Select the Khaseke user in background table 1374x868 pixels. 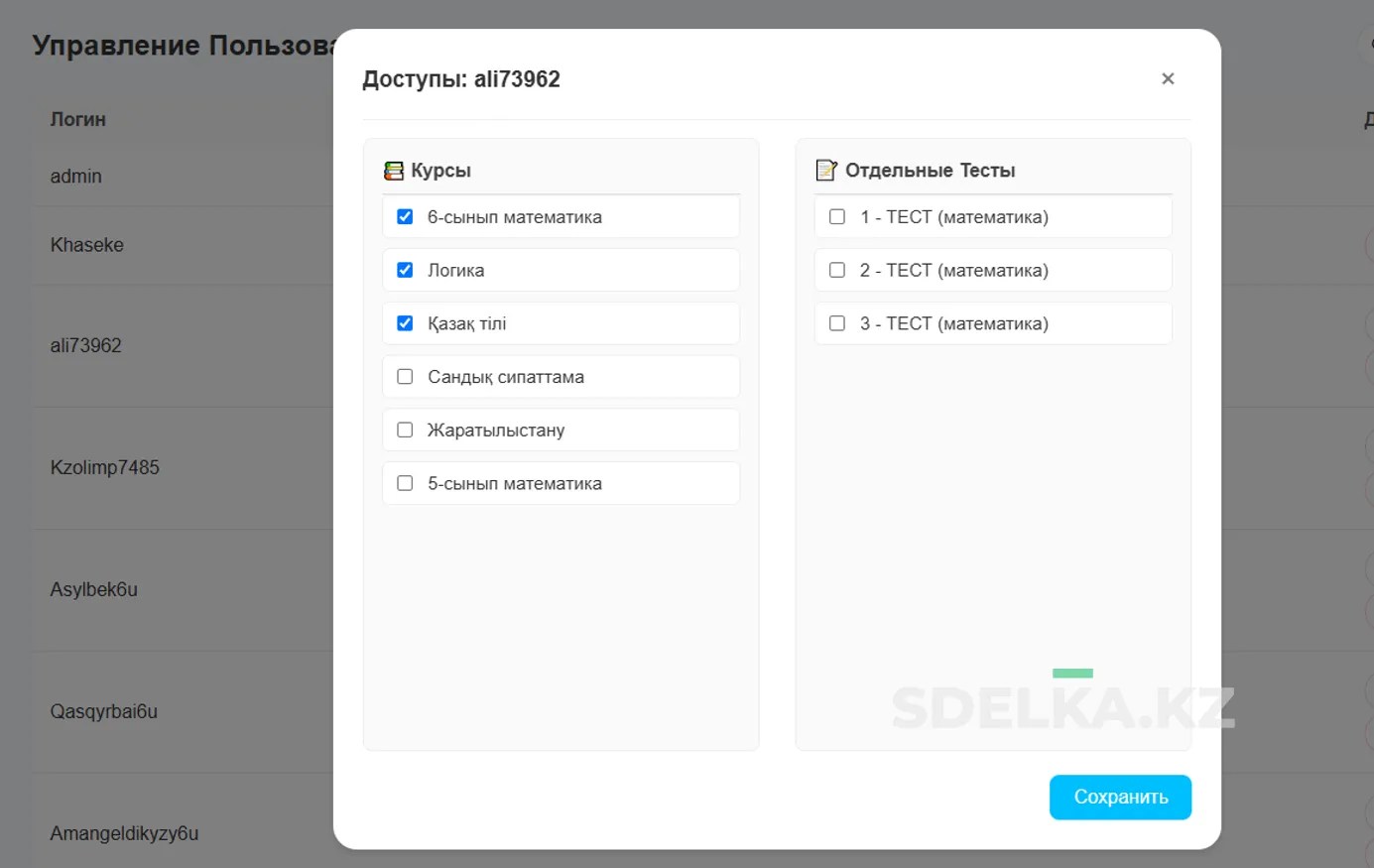point(87,245)
